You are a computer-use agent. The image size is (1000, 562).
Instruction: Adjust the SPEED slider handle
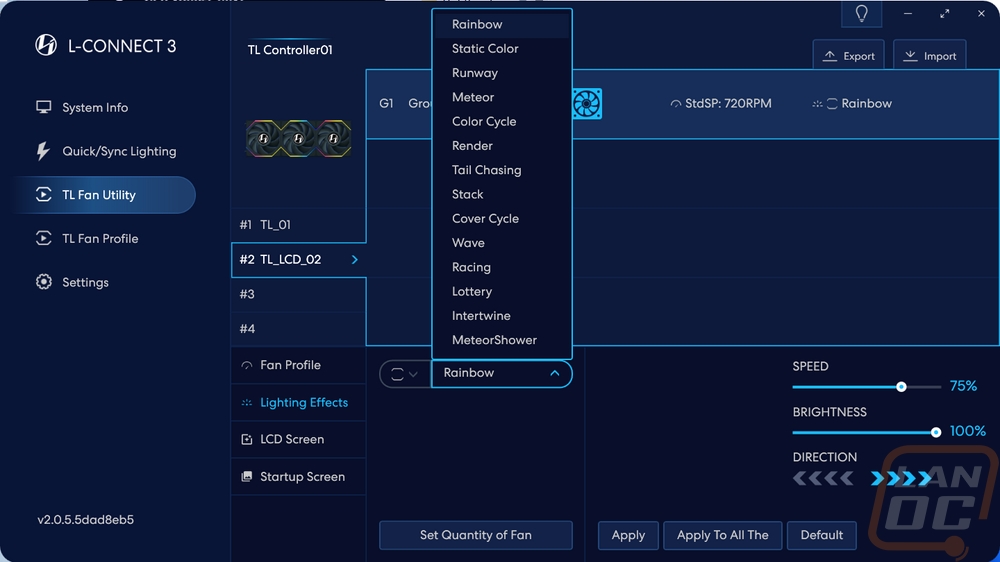coord(901,387)
